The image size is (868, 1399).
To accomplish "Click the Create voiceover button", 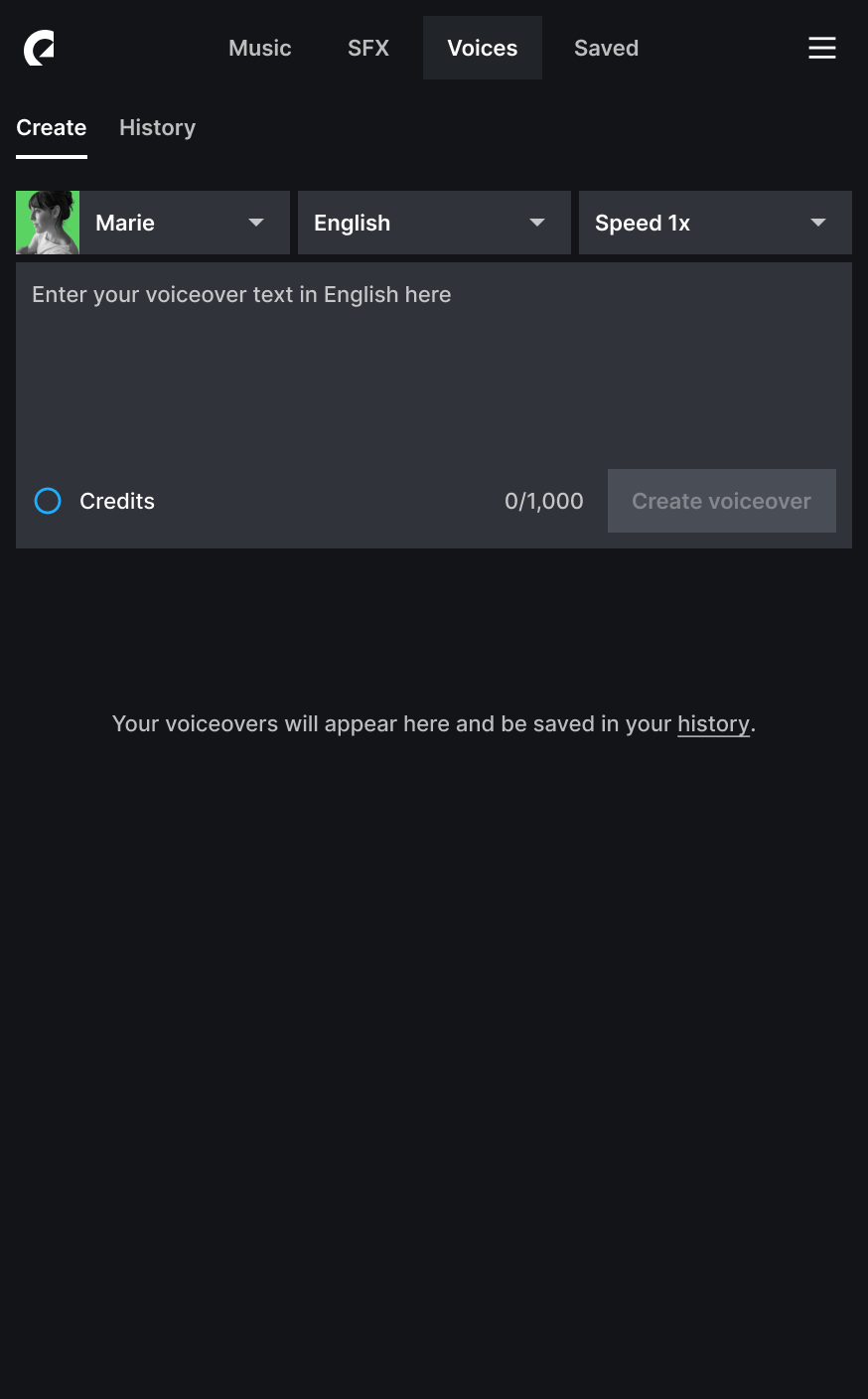I will (722, 501).
